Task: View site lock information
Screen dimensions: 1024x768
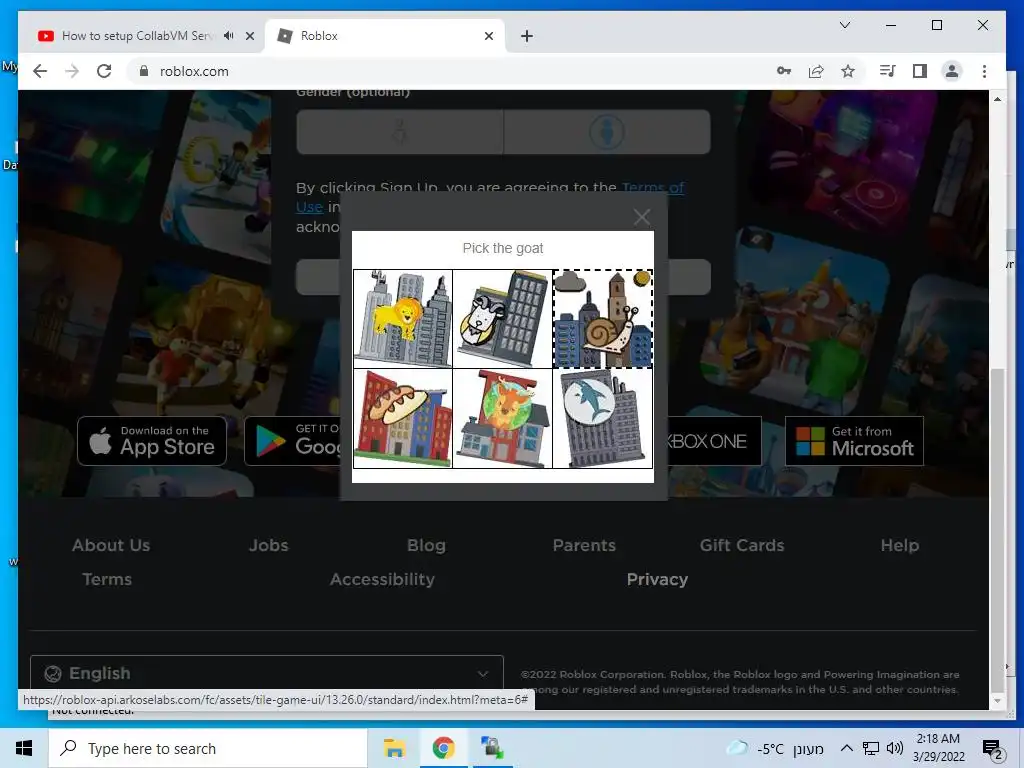Action: [x=144, y=71]
